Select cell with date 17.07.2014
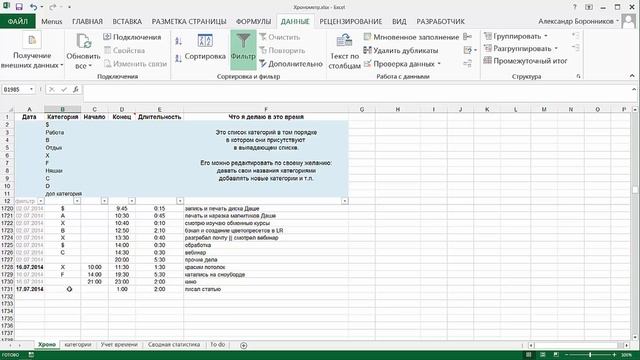This screenshot has width=640, height=360. click(29, 289)
